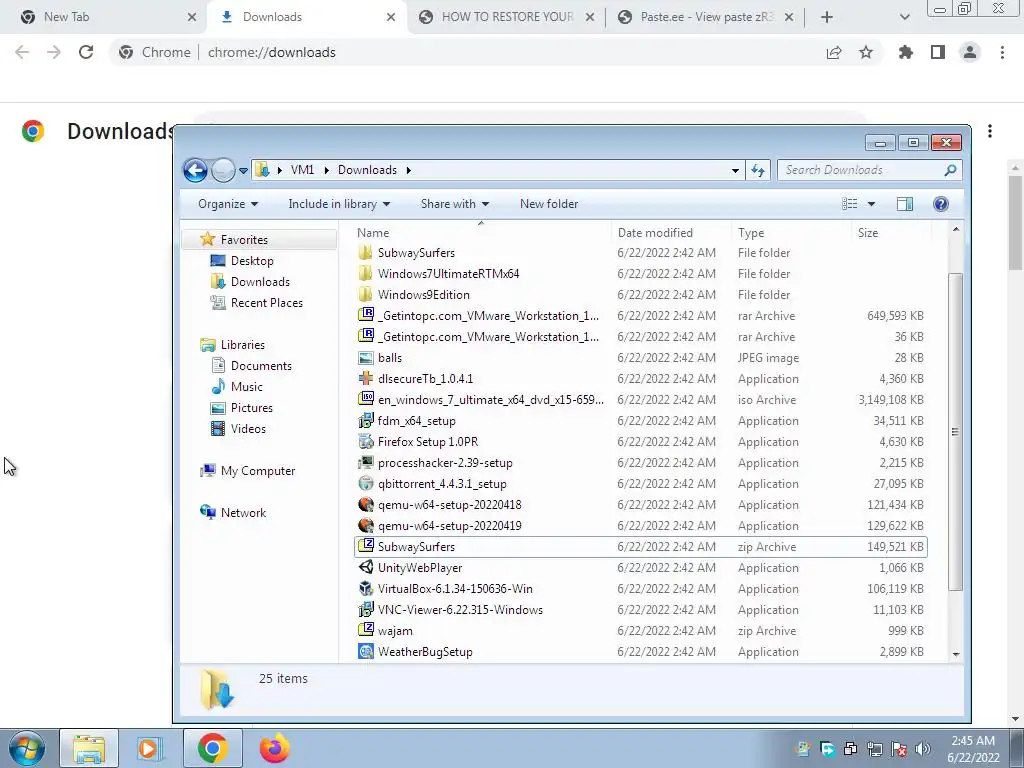Screen dimensions: 1024x768
Task: Open Documents library
Action: [x=261, y=366]
